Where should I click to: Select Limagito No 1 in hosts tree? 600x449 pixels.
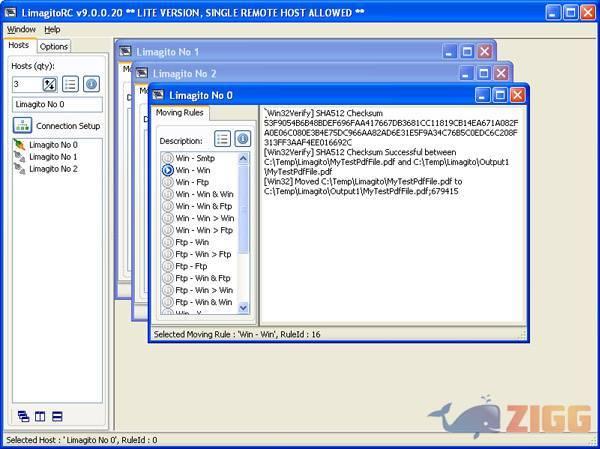pyautogui.click(x=53, y=157)
